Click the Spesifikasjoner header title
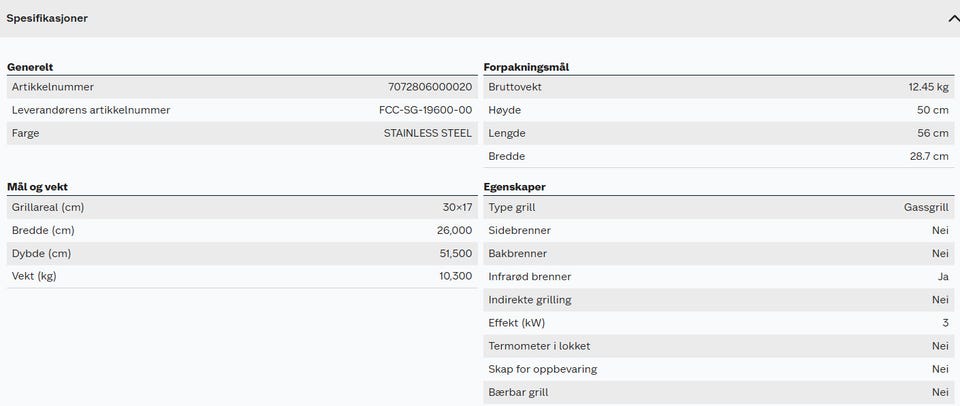Viewport: 960px width, 406px height. 47,18
